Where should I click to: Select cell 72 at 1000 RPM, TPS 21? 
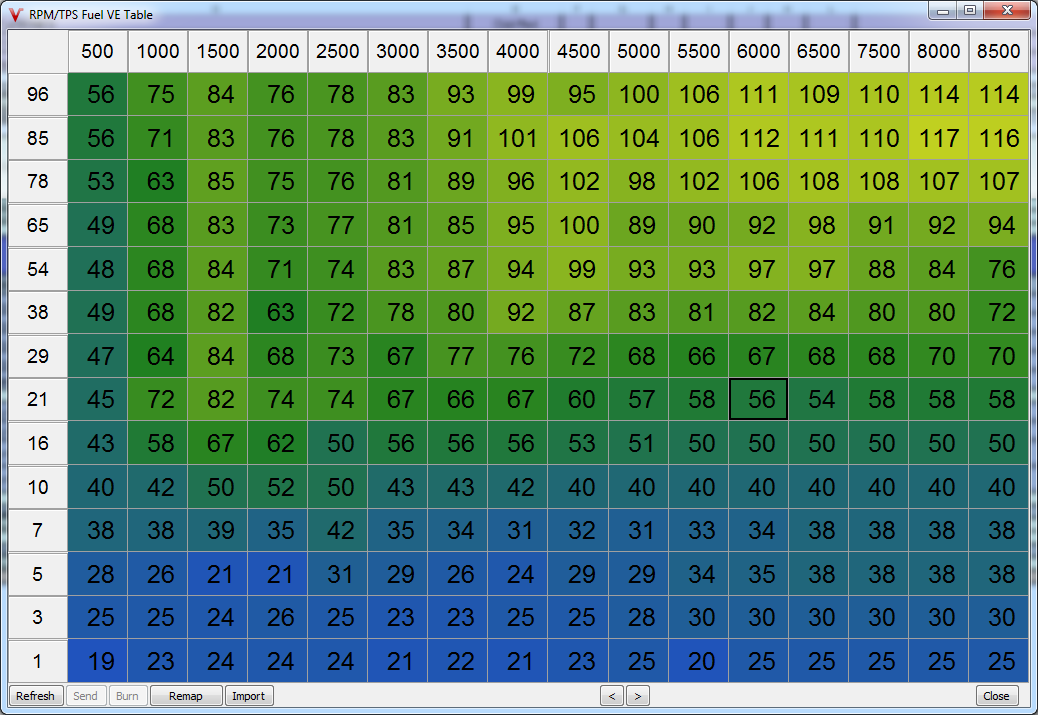(158, 399)
